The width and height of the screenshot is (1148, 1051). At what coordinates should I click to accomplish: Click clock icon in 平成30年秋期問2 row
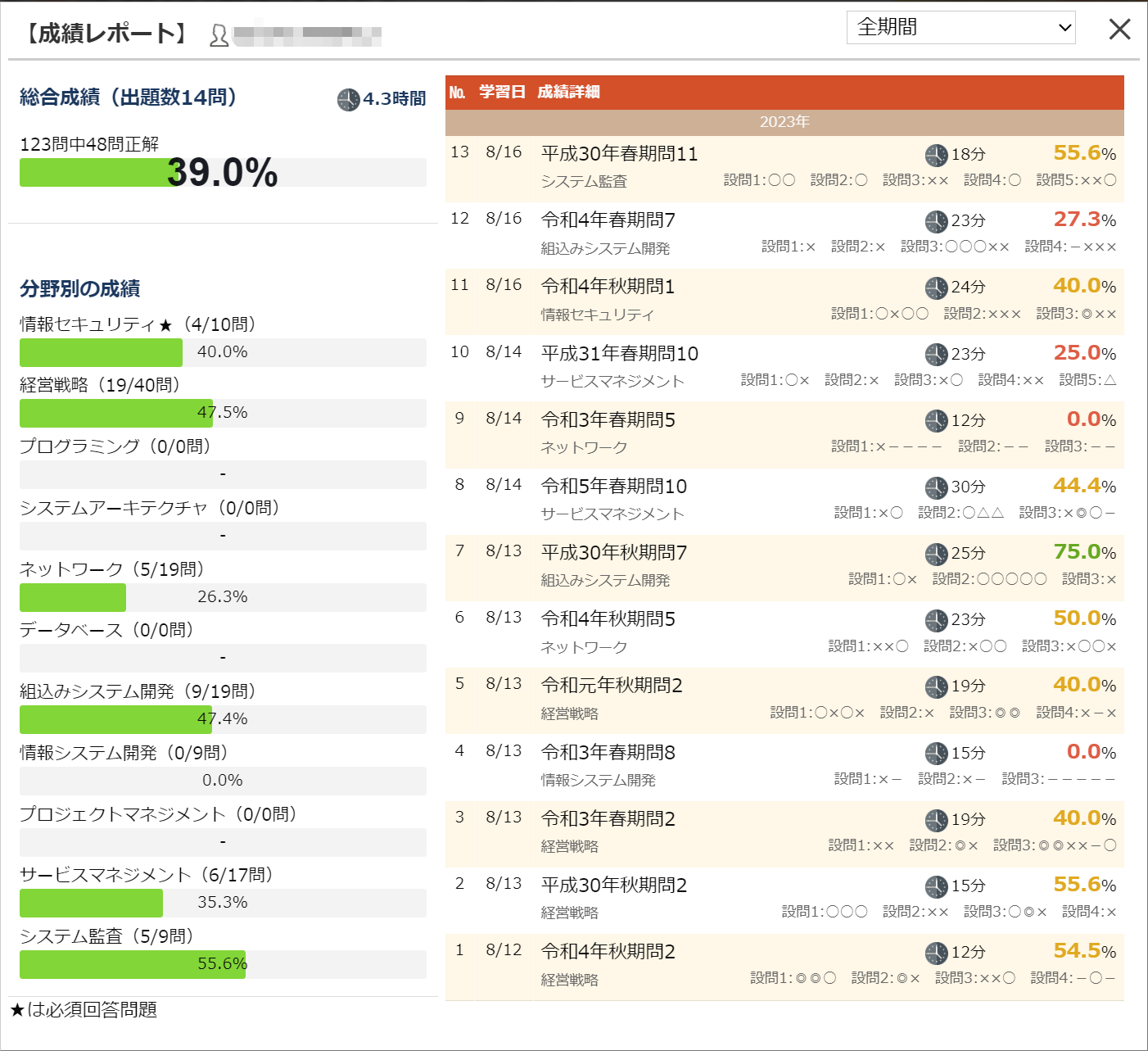tap(936, 886)
